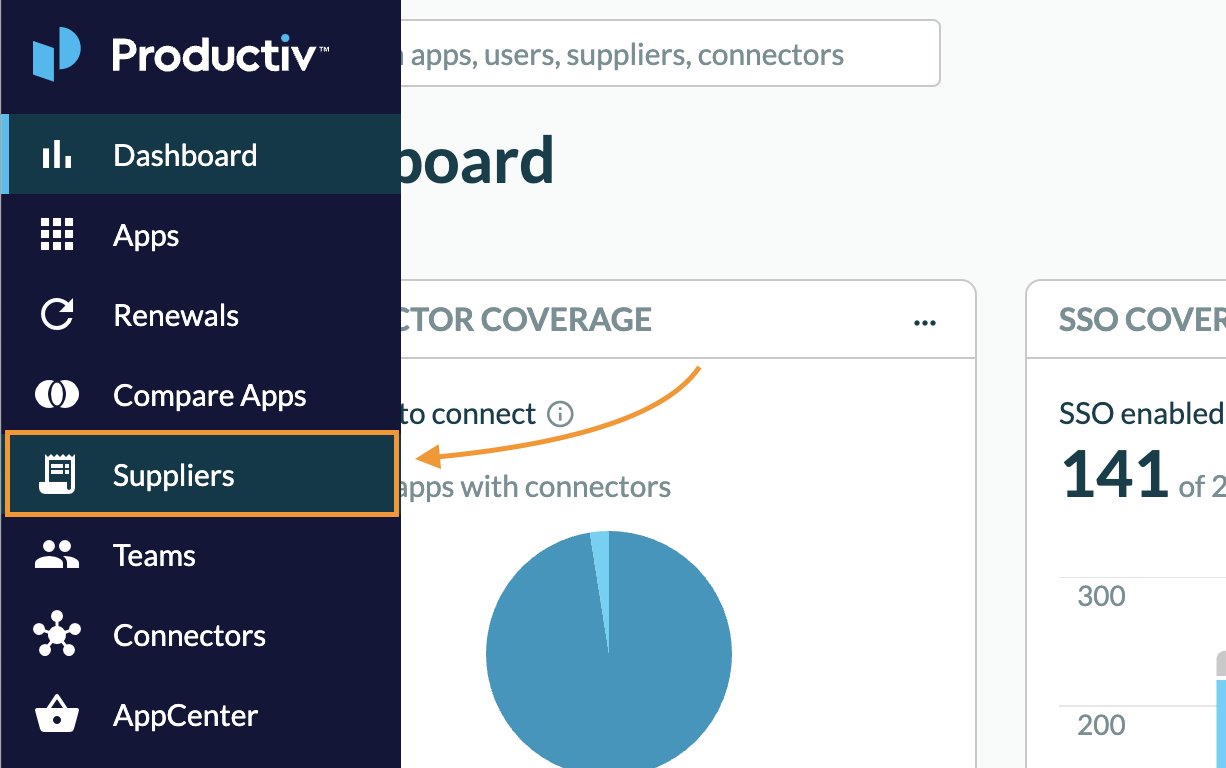1226x768 pixels.
Task: Click the Apps grid icon
Action: click(56, 235)
